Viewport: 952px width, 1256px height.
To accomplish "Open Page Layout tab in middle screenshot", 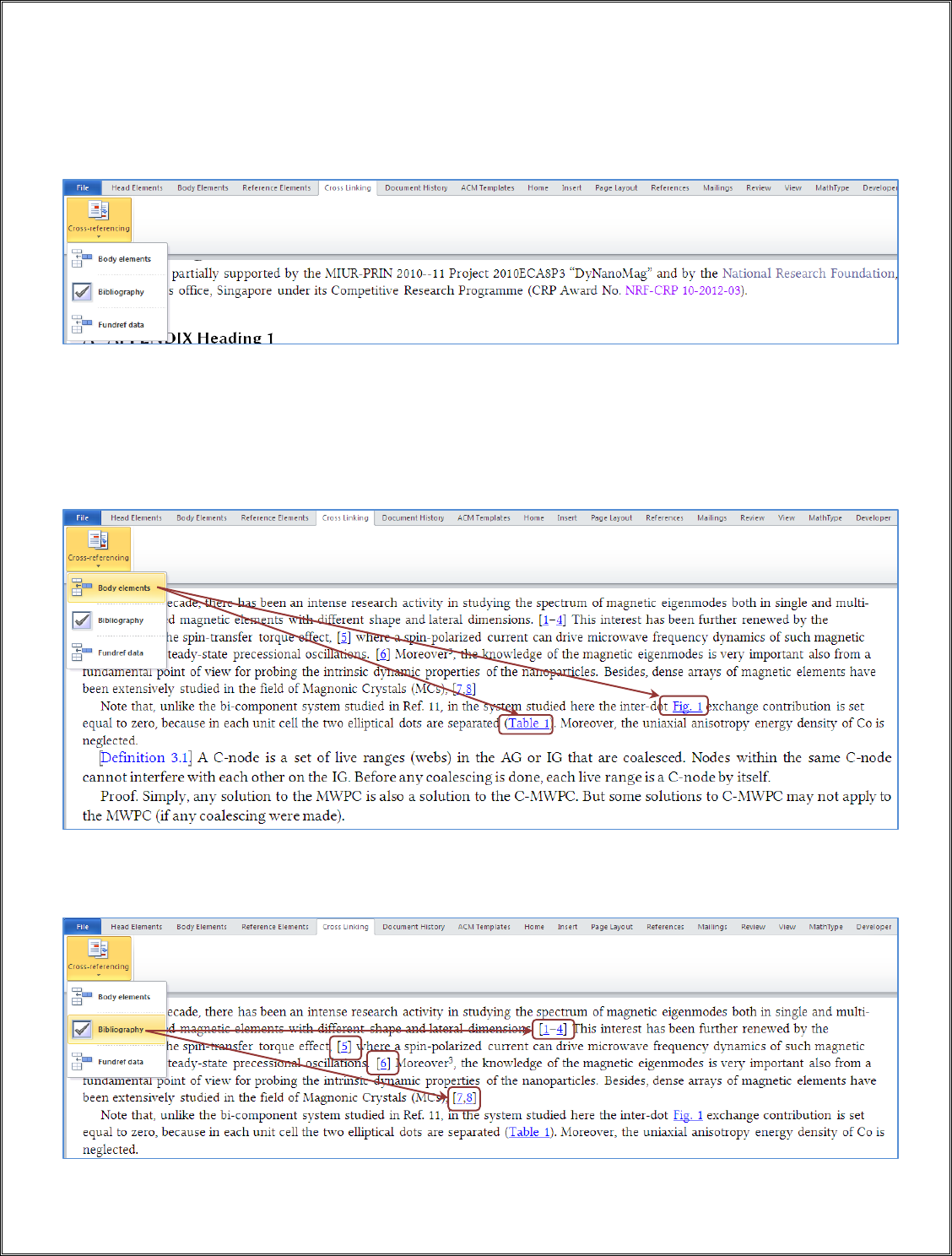I will pyautogui.click(x=611, y=518).
